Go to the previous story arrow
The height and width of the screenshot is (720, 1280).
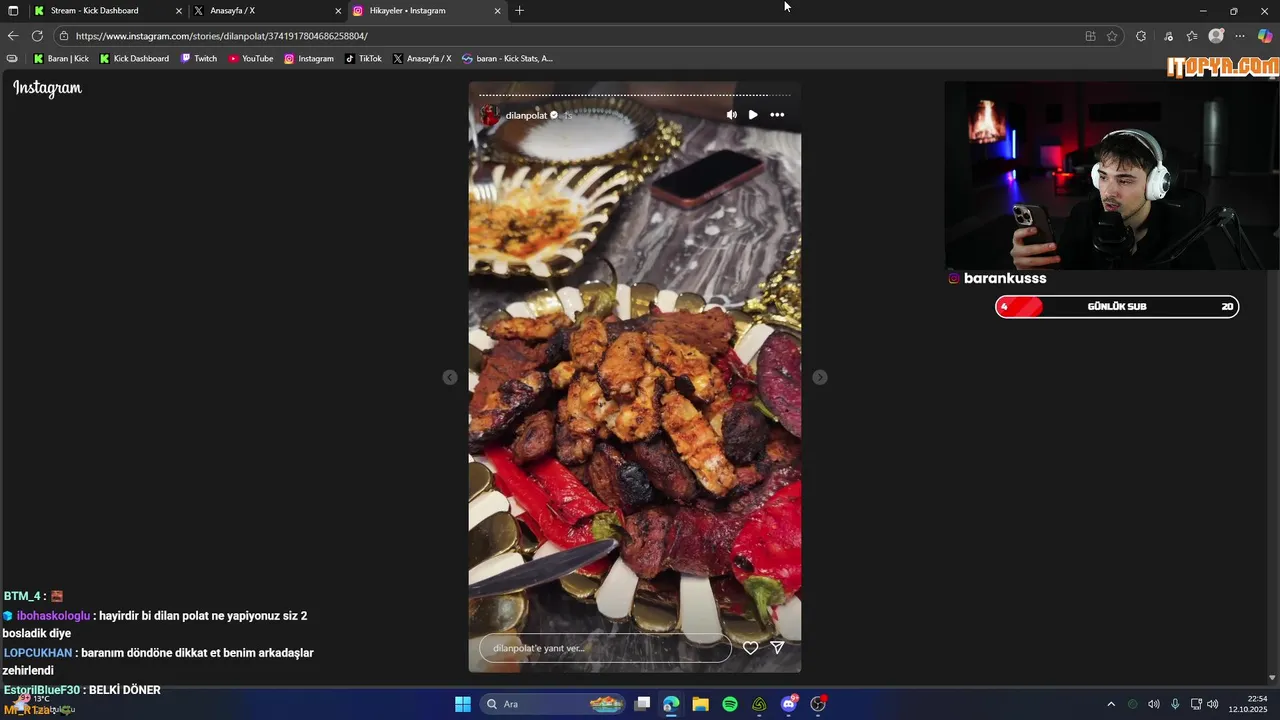click(450, 377)
